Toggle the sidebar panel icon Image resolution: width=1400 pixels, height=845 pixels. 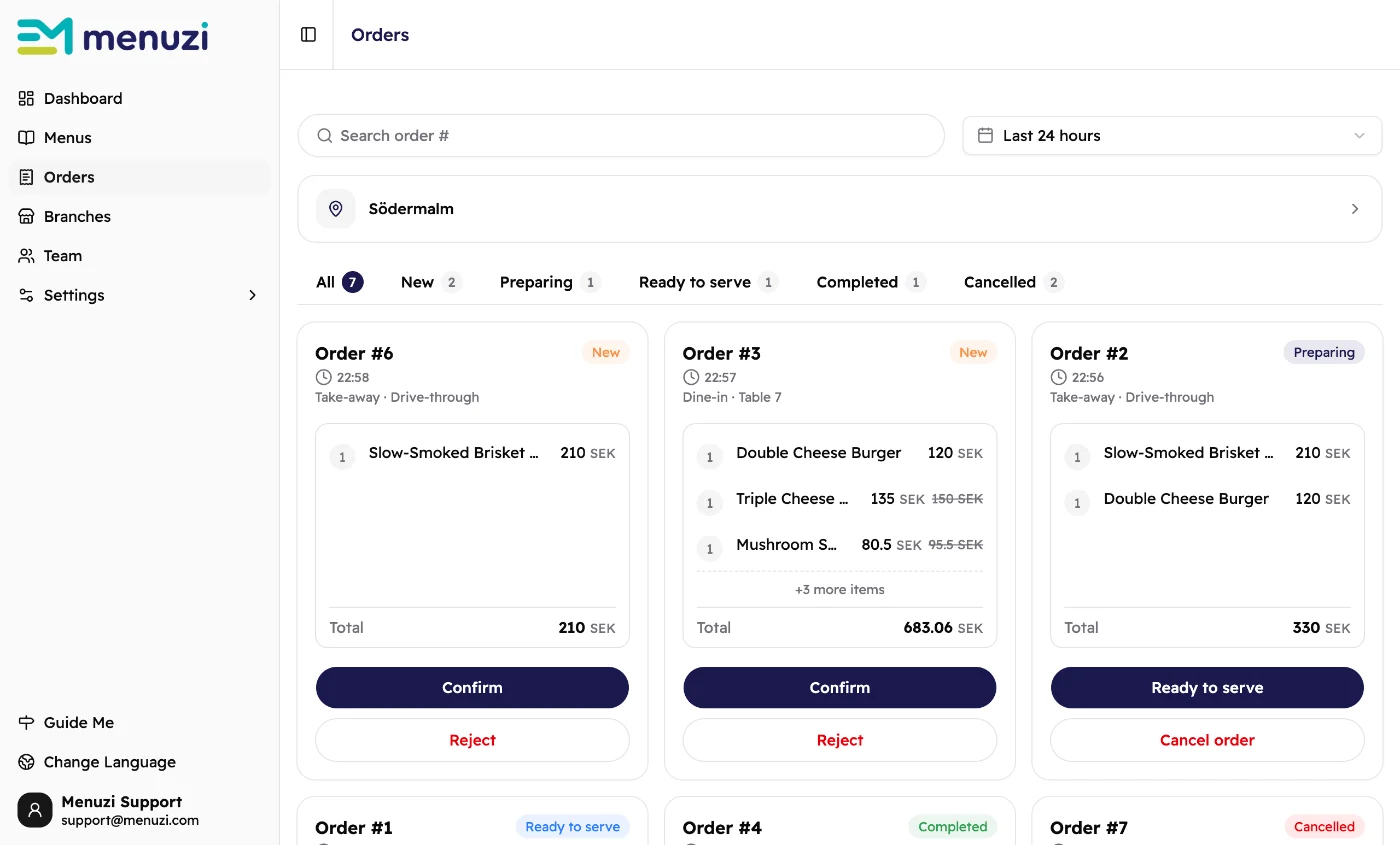[308, 35]
